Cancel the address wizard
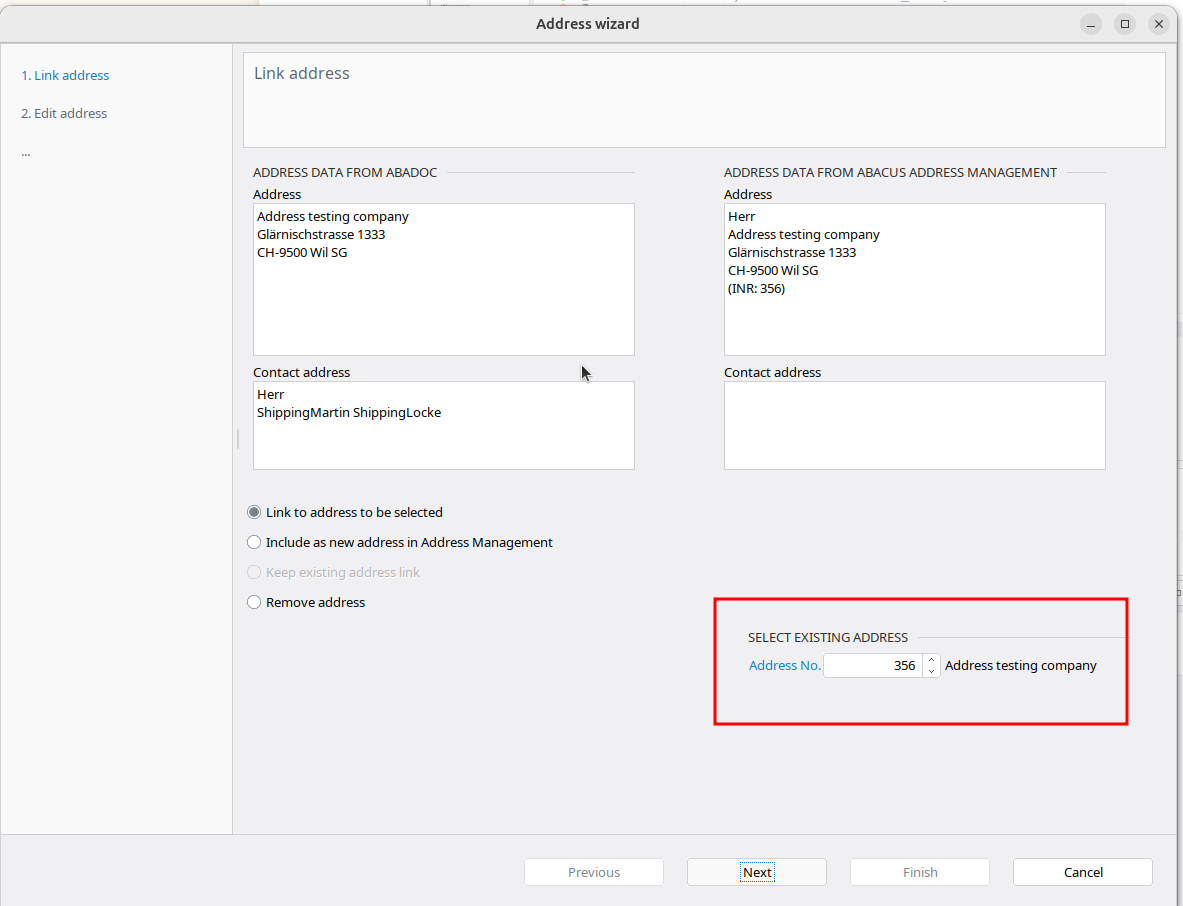The height and width of the screenshot is (906, 1183). coord(1082,872)
